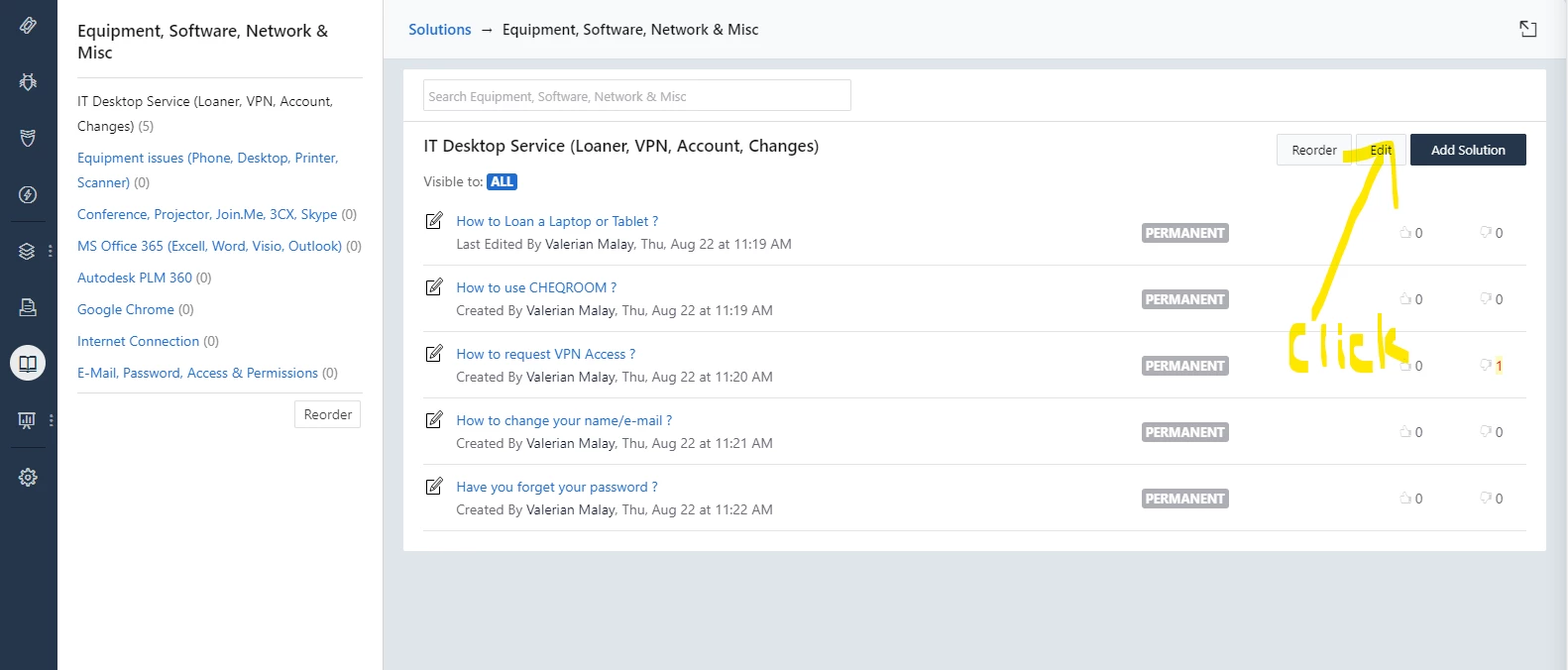Open the Internet Connection folder
Viewport: 1568px width, 670px height.
(139, 341)
